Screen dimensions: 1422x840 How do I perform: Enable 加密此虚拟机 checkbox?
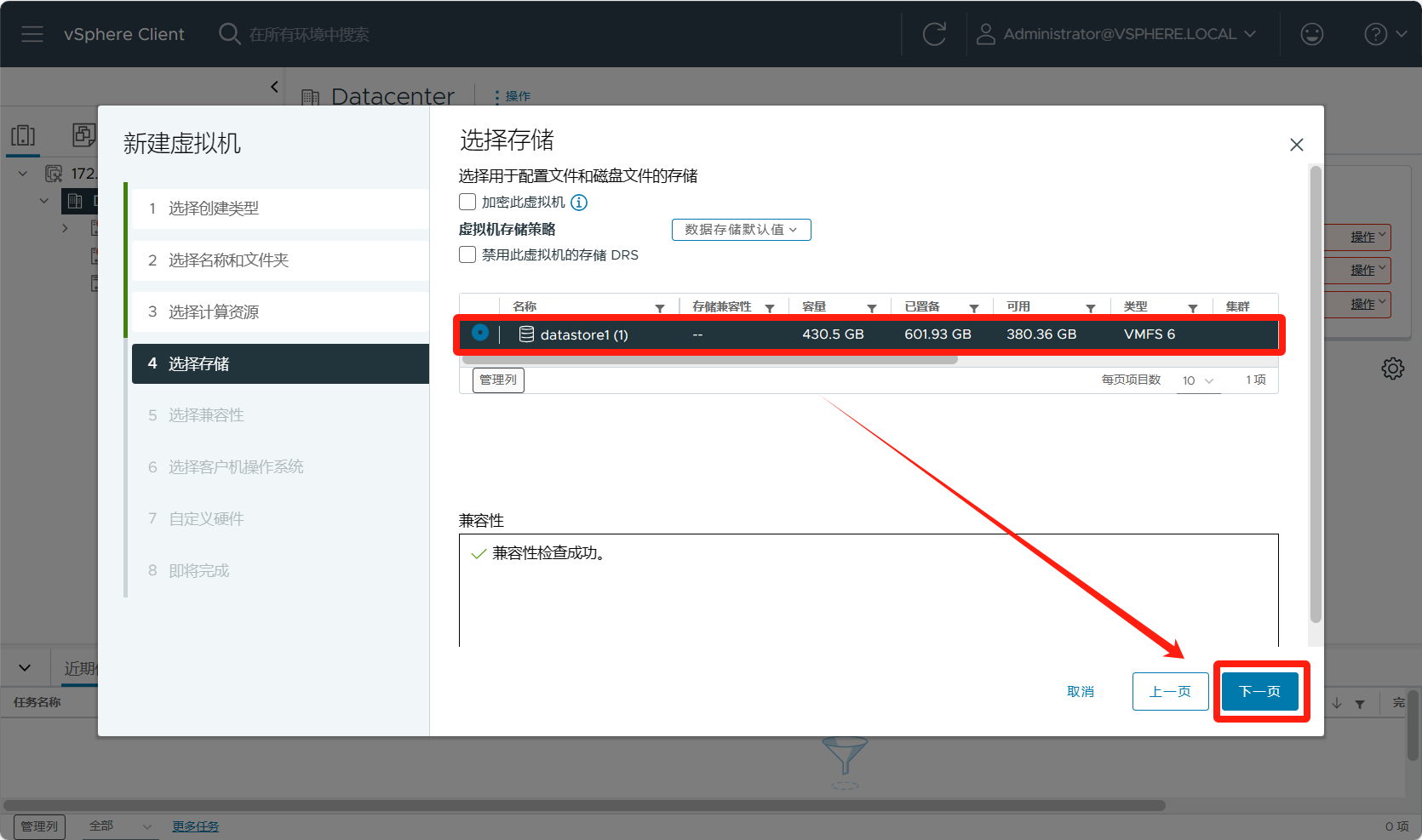[x=467, y=203]
